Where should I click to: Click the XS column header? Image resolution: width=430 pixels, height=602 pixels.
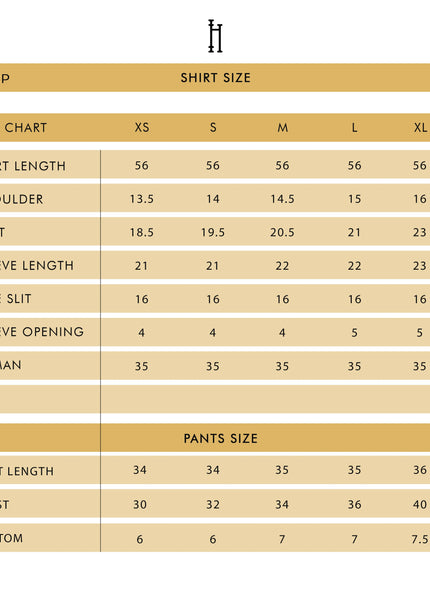(x=142, y=127)
